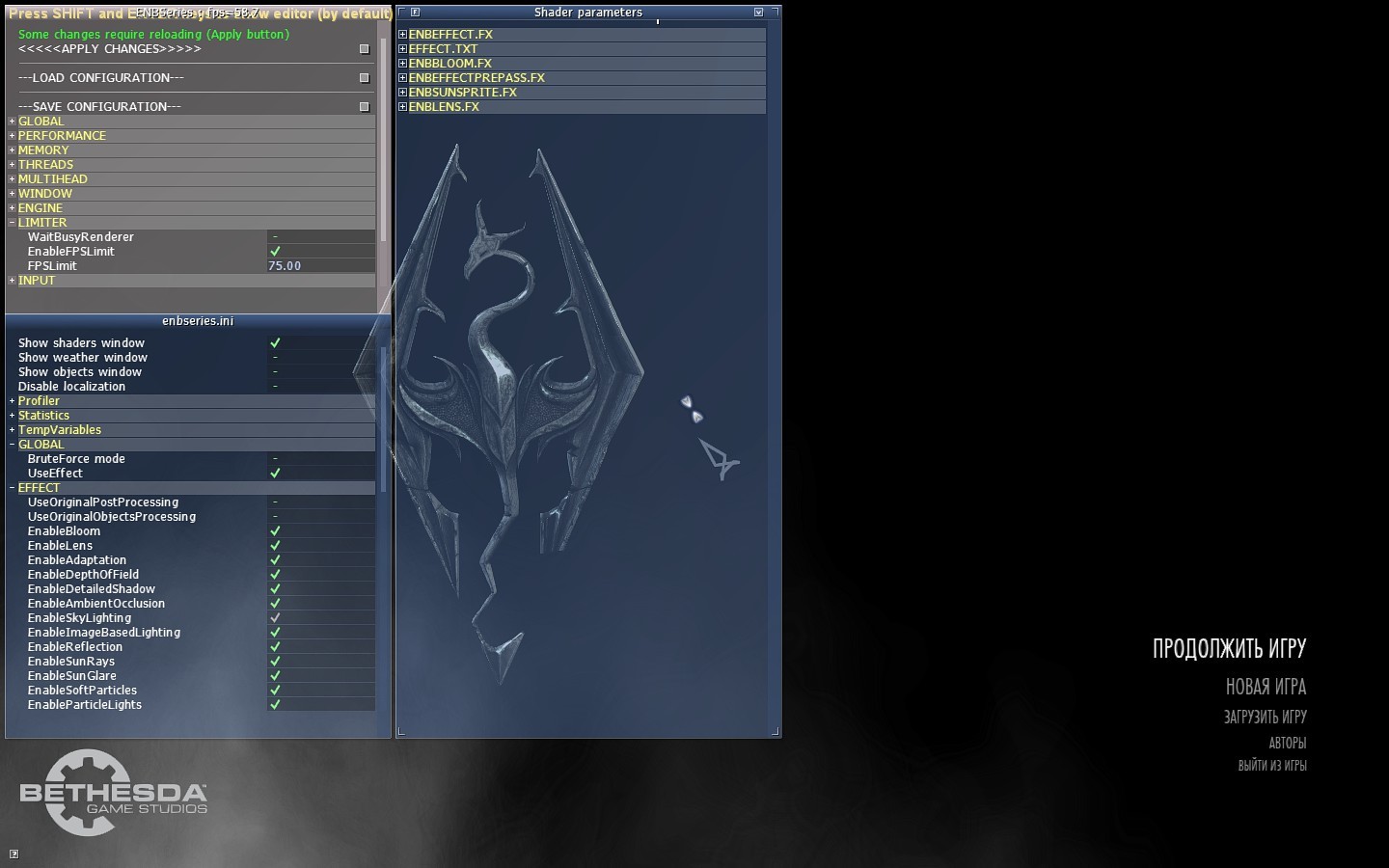Uncheck EnableDetailedShadow
The image size is (1389, 868).
[x=275, y=589]
